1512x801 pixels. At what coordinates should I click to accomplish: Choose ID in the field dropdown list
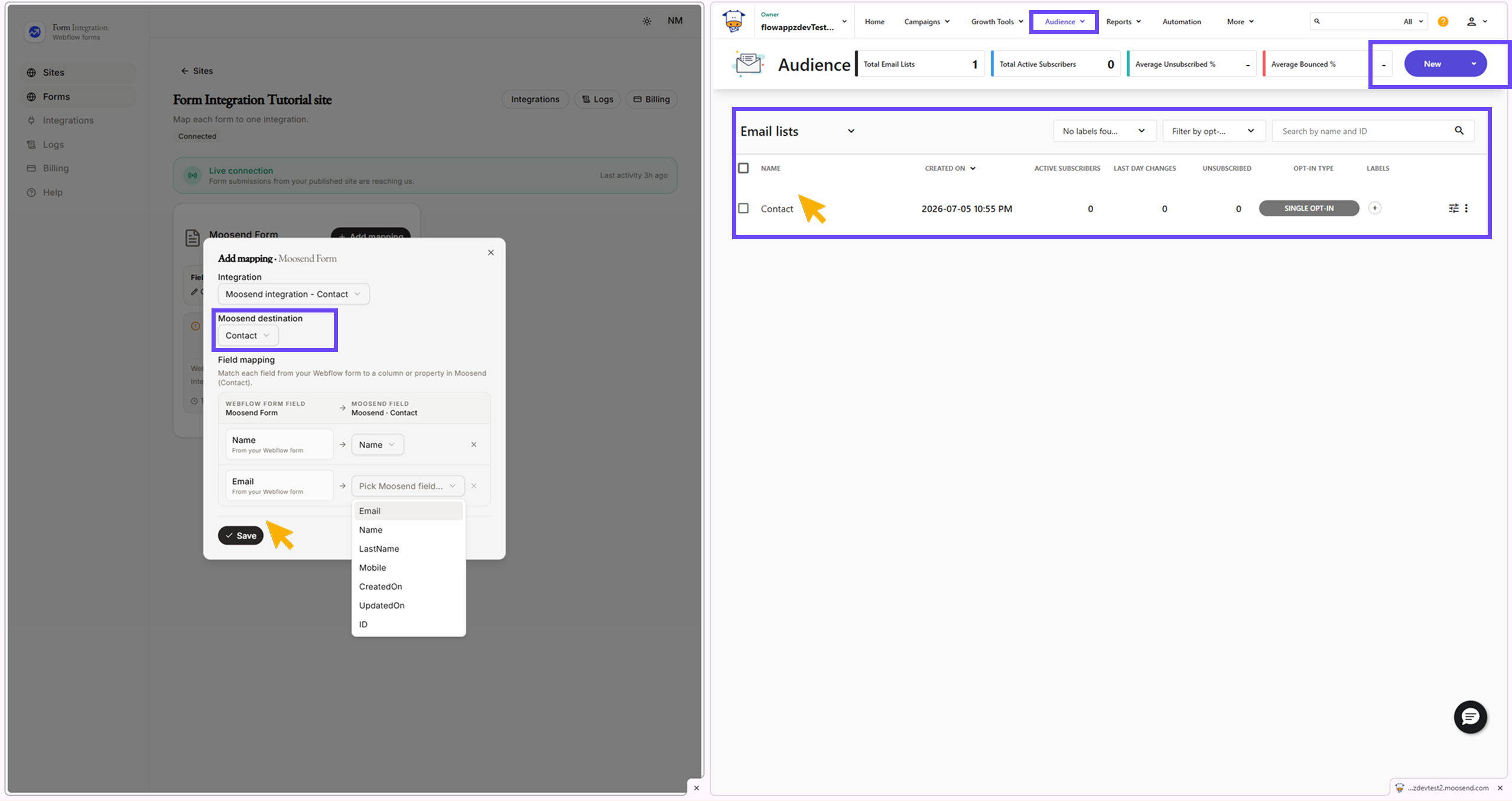[x=408, y=624]
